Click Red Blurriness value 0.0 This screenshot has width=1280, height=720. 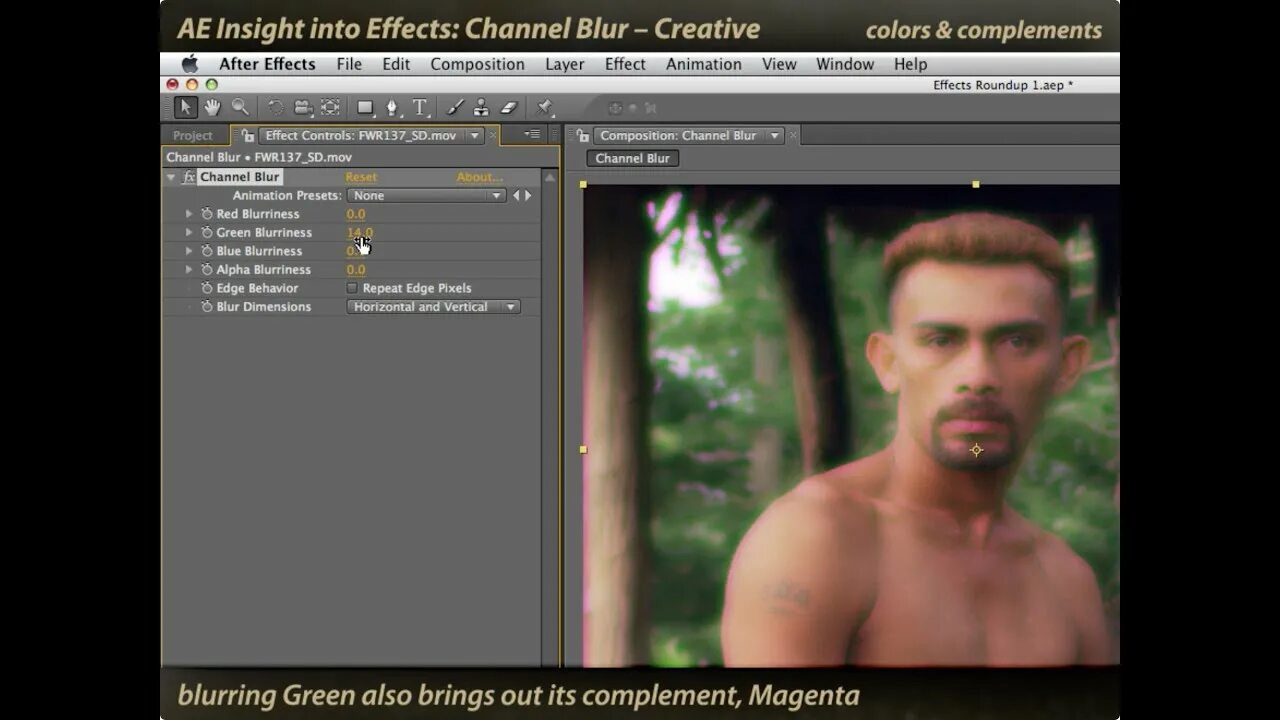356,214
